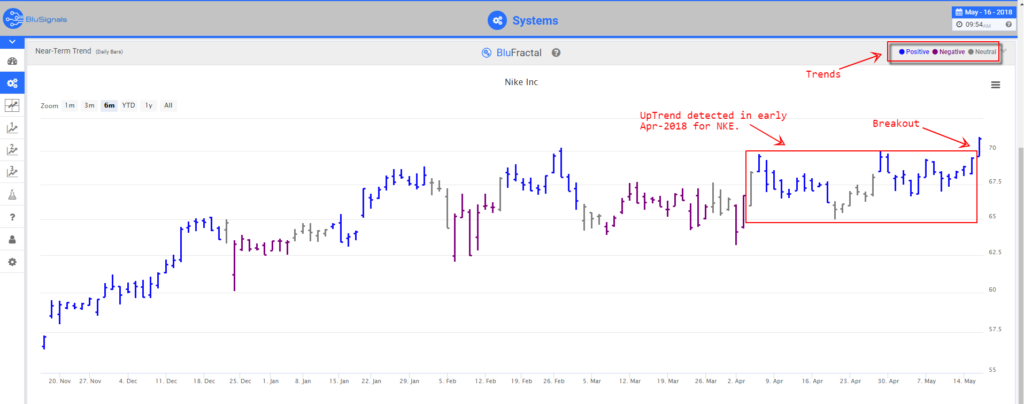Open the question mark help sidebar icon

(x=12, y=217)
